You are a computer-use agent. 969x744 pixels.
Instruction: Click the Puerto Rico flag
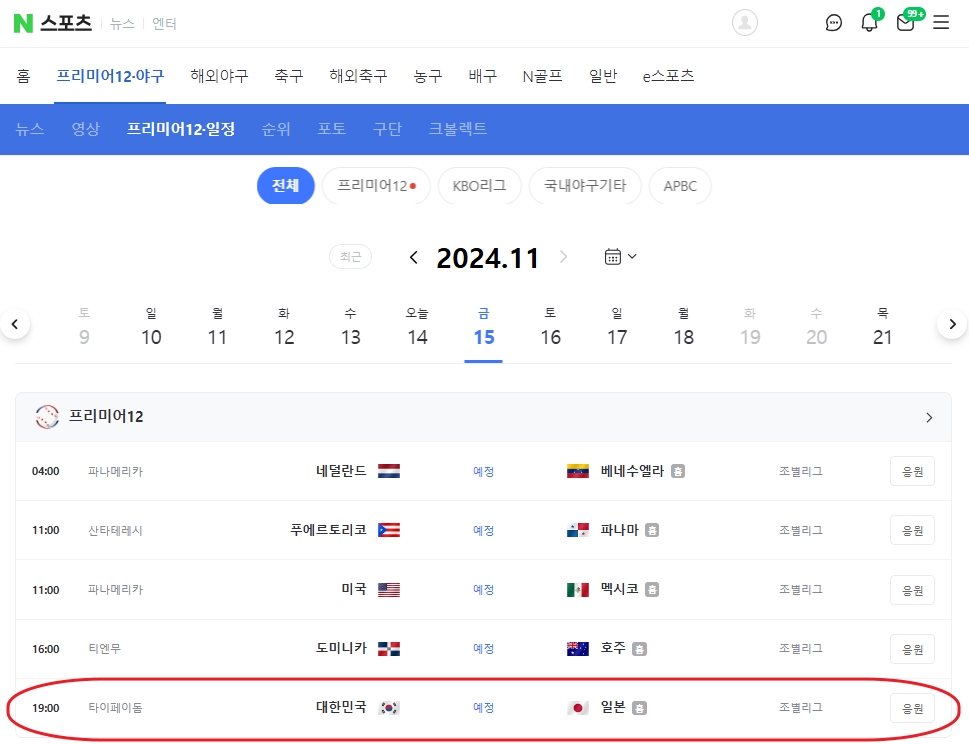tap(389, 530)
